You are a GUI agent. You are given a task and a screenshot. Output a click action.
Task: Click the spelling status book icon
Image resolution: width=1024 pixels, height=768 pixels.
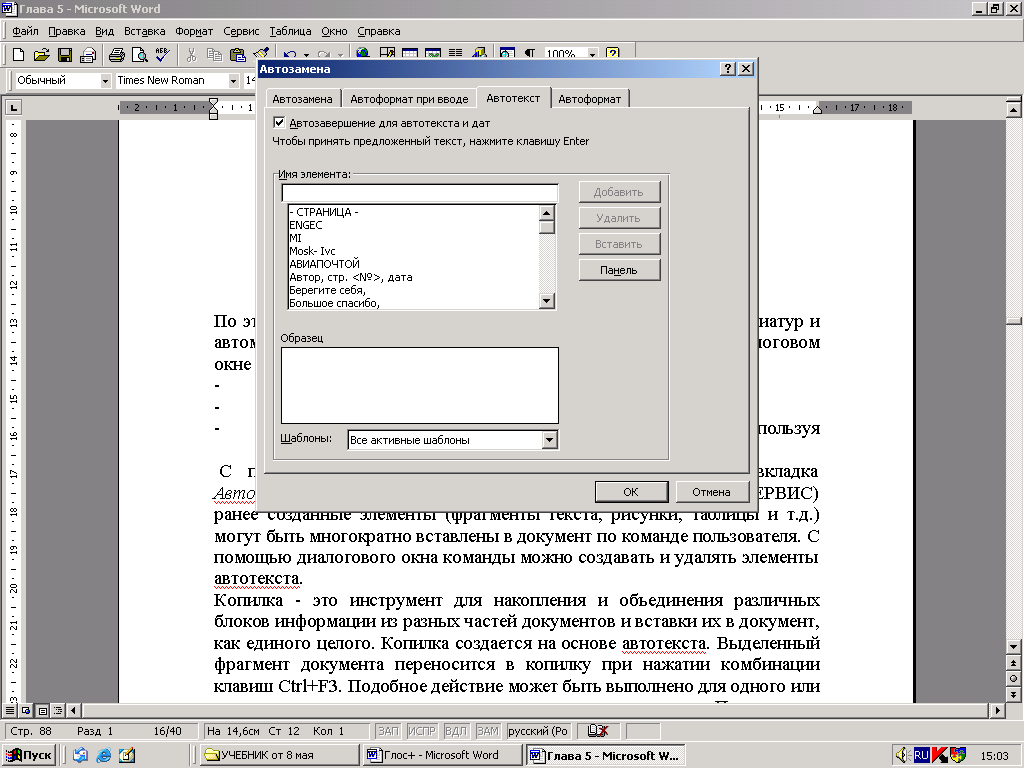click(x=598, y=731)
